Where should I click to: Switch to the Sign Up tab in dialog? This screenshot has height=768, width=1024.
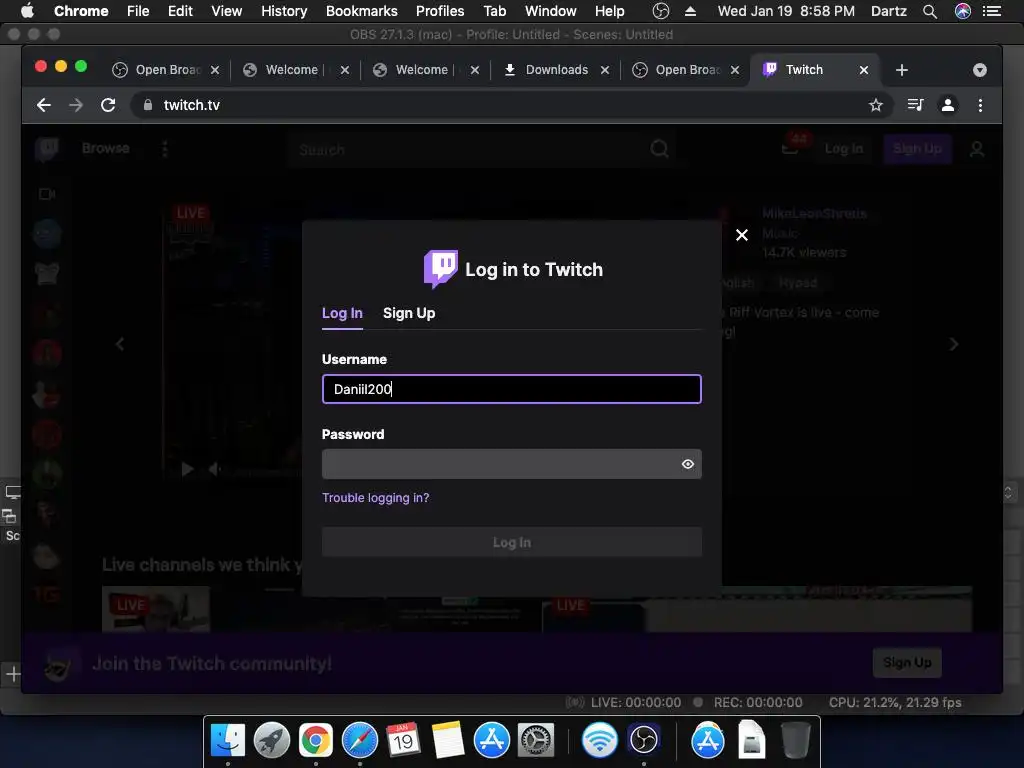(x=409, y=313)
